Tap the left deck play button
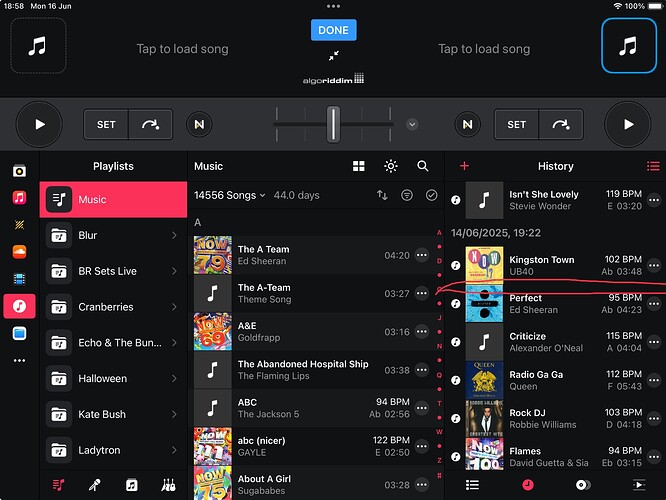The image size is (666, 500). [39, 124]
